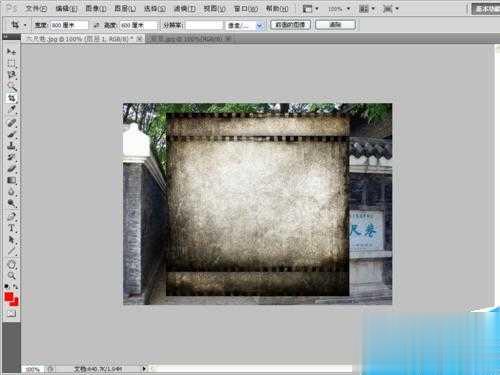Viewport: 500px width, 375px height.
Task: Switch to the second document tab
Action: point(189,39)
